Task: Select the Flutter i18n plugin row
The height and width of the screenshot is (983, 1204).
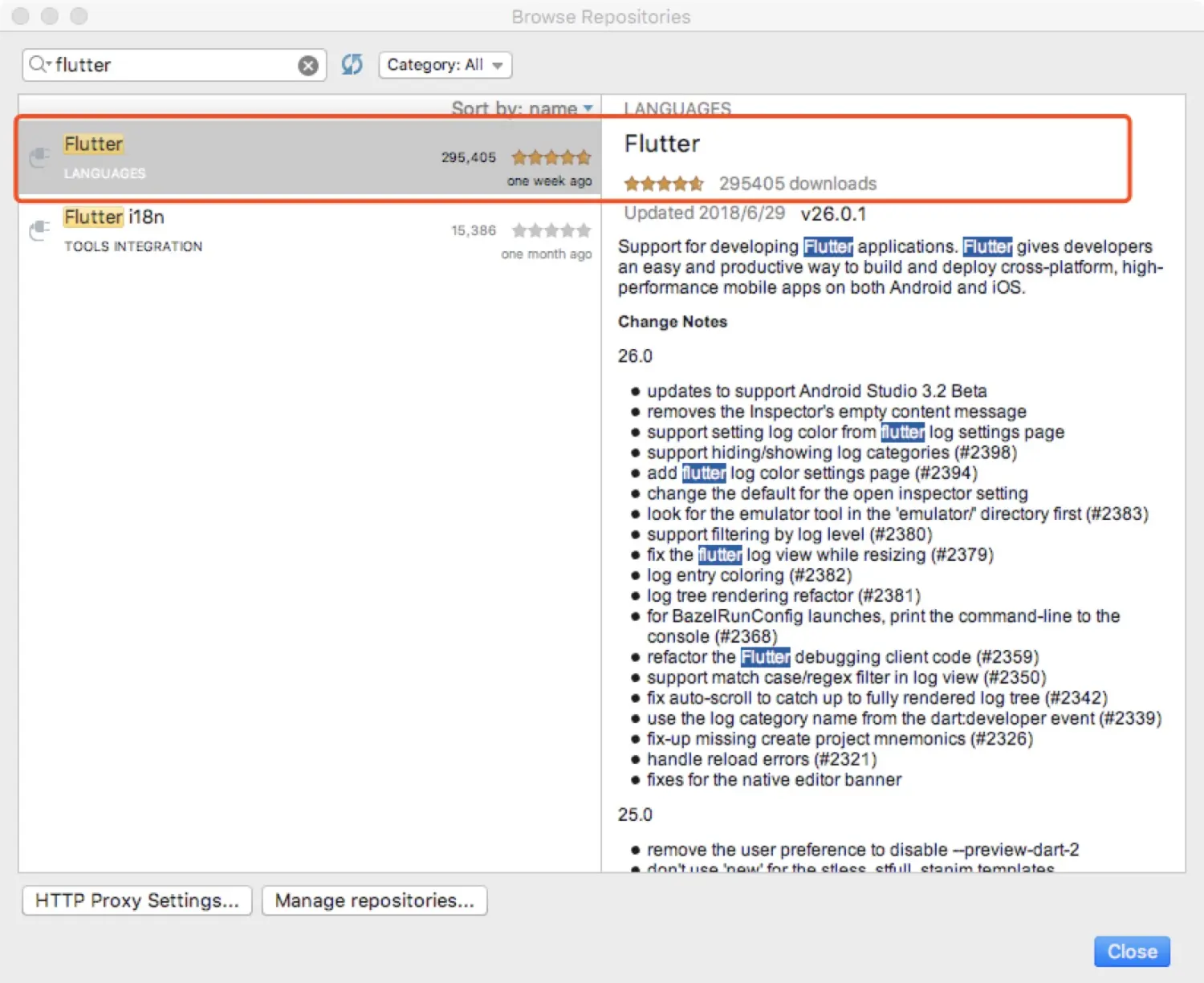Action: click(310, 232)
